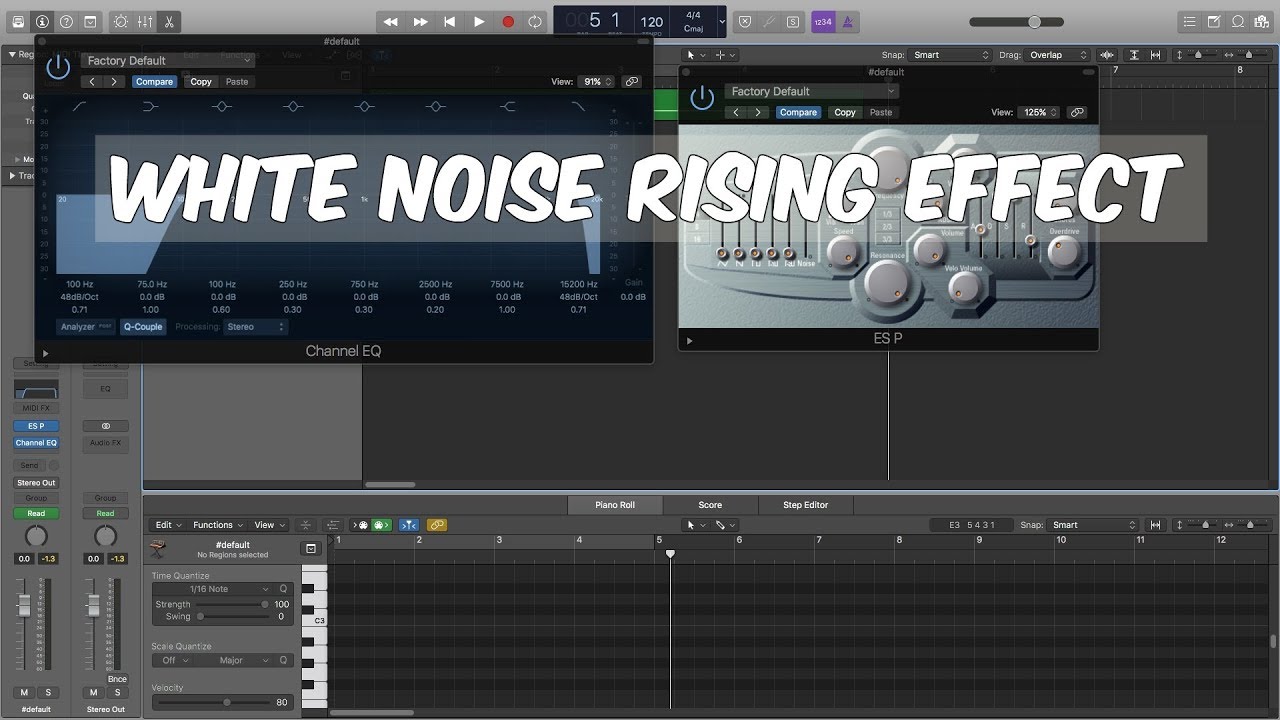Open the time signature and key dropdown
This screenshot has width=1280, height=720.
pos(722,21)
